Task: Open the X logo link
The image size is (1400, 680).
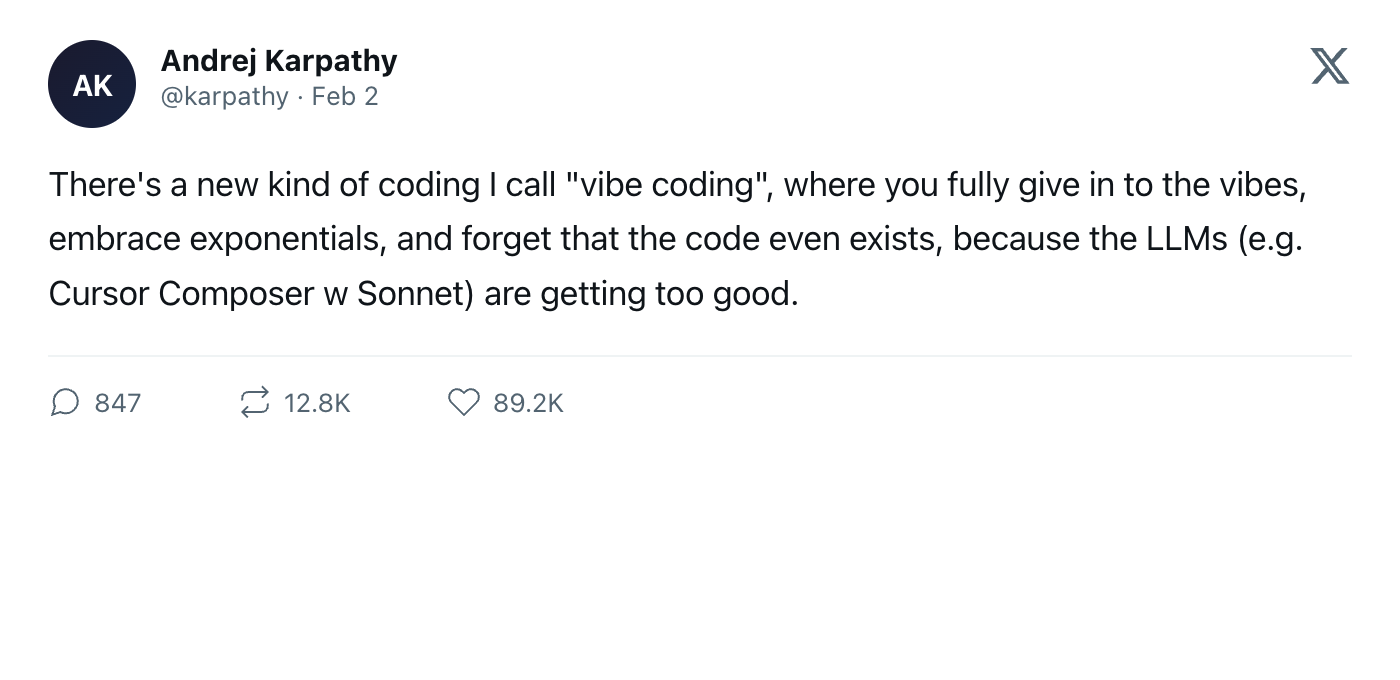Action: point(1329,66)
